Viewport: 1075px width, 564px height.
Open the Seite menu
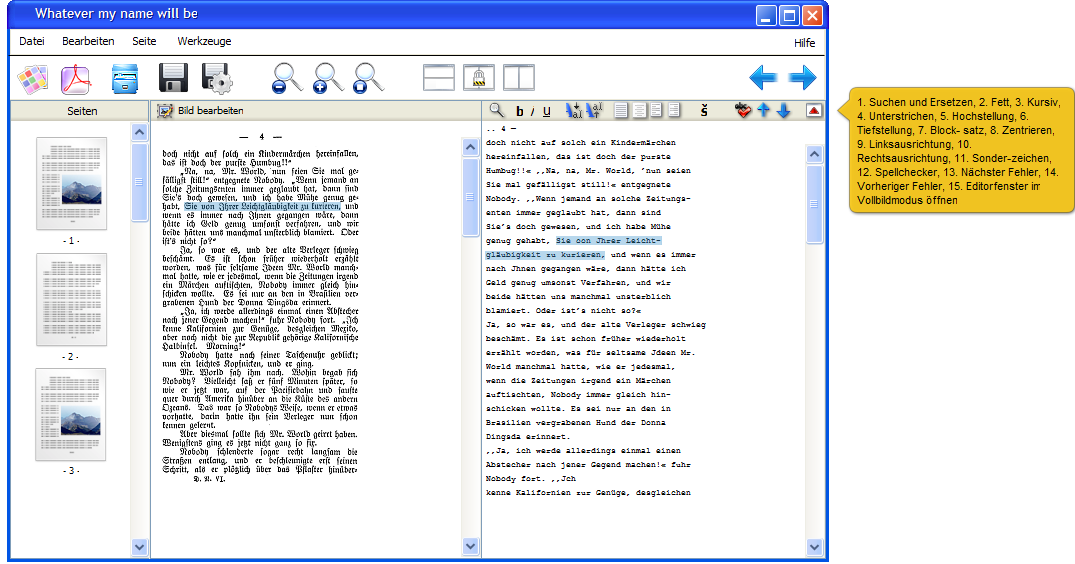[144, 41]
